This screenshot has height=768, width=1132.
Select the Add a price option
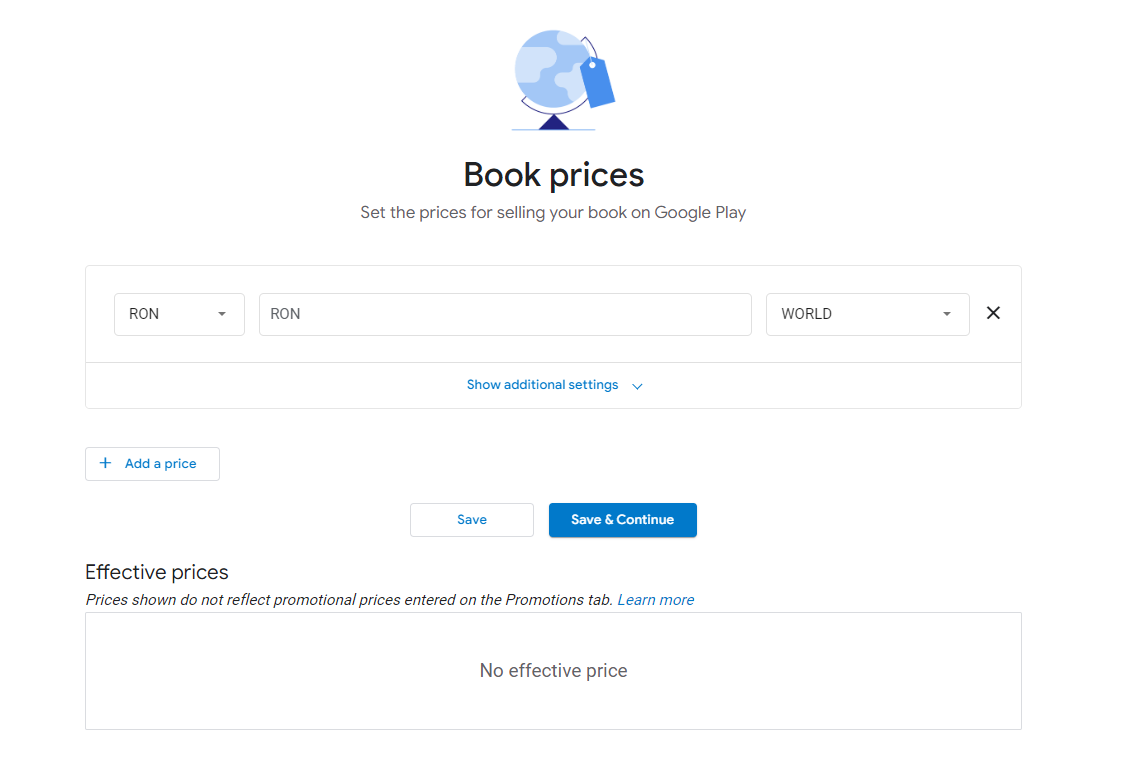tap(152, 463)
